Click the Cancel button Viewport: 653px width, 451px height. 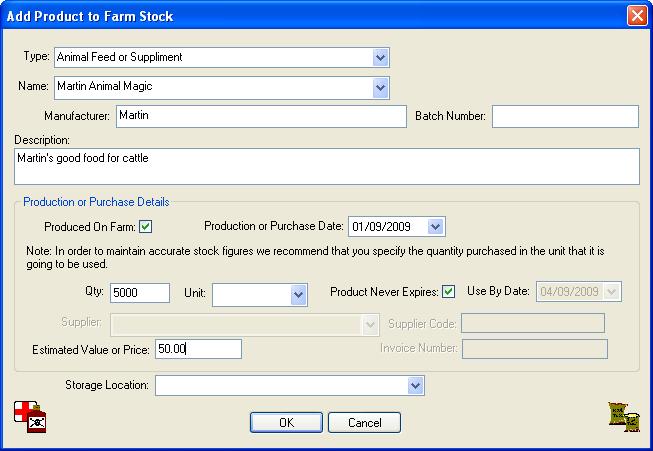click(364, 422)
